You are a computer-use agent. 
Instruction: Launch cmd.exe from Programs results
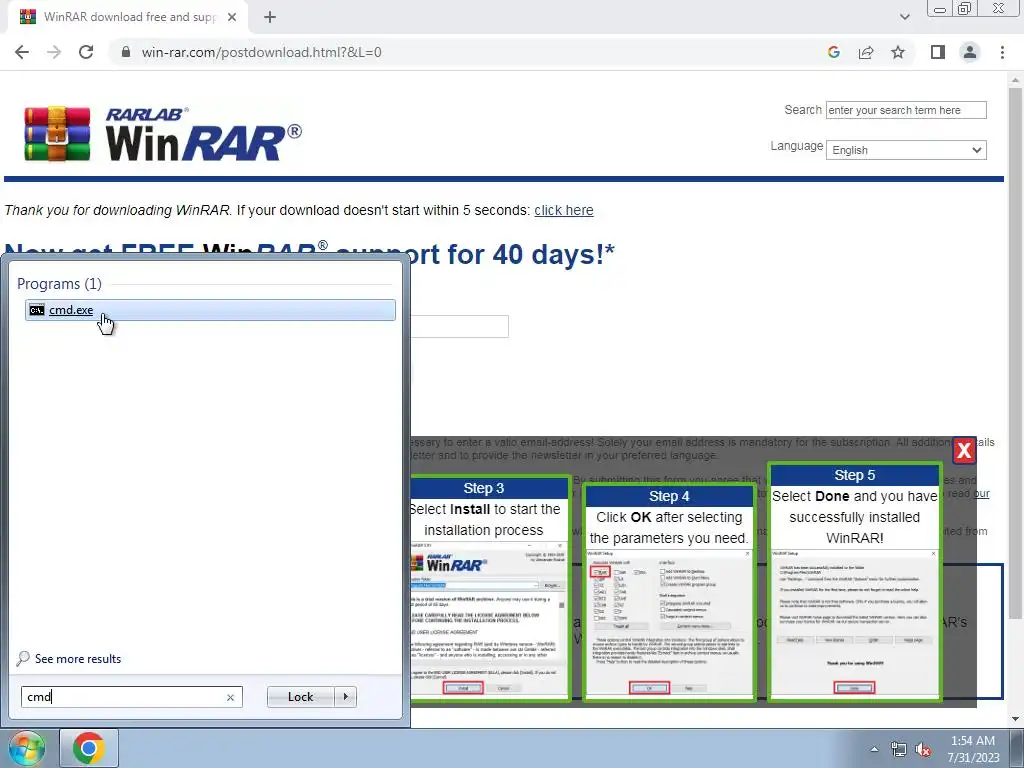[x=210, y=310]
